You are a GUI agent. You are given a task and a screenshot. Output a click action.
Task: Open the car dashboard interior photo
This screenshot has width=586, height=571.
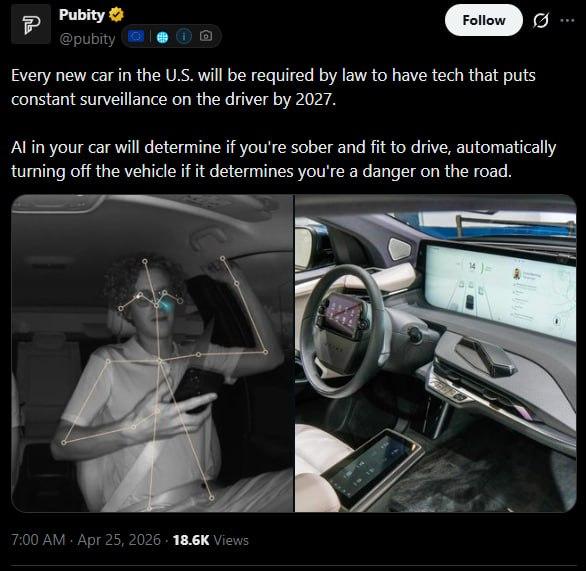pyautogui.click(x=436, y=353)
